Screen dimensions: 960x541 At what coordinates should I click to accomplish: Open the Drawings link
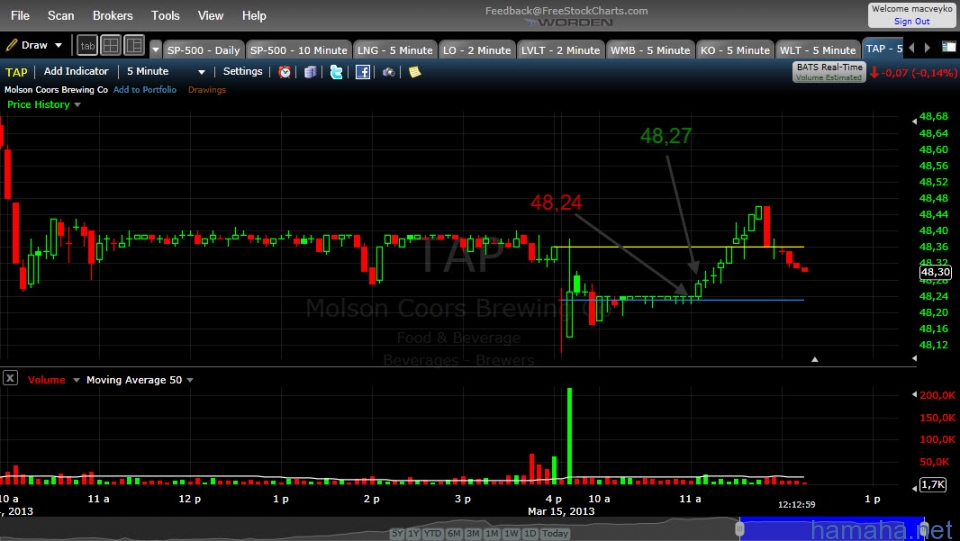pos(207,90)
